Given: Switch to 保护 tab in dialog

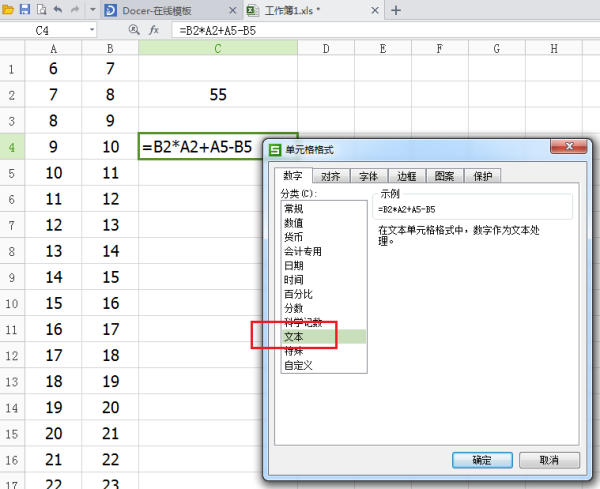Looking at the screenshot, I should point(483,176).
